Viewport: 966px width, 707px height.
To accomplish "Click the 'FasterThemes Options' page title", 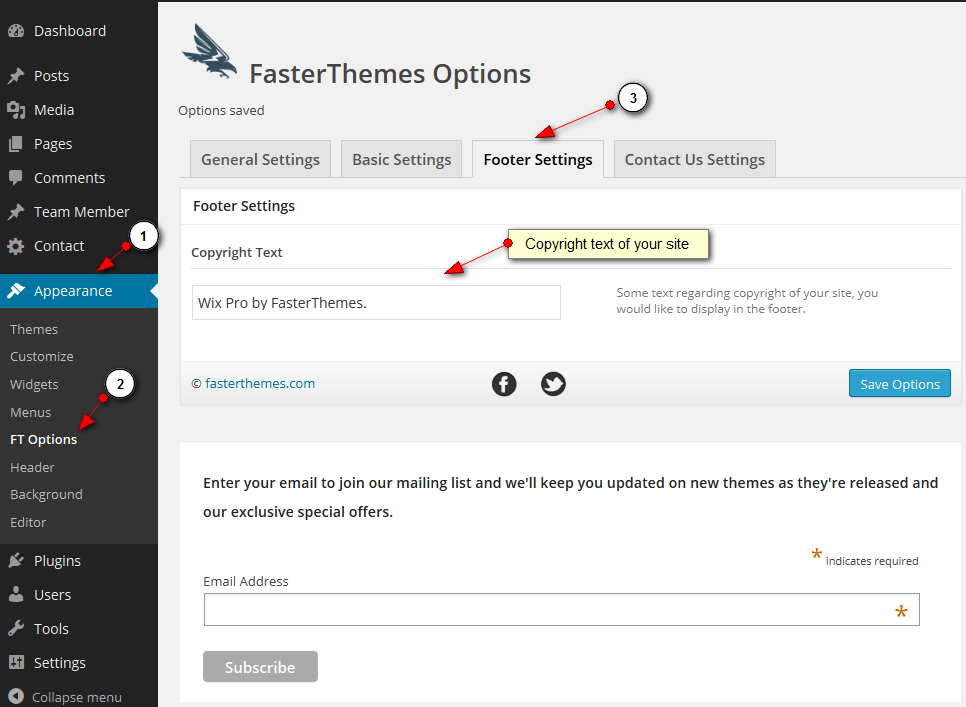I will pyautogui.click(x=390, y=74).
